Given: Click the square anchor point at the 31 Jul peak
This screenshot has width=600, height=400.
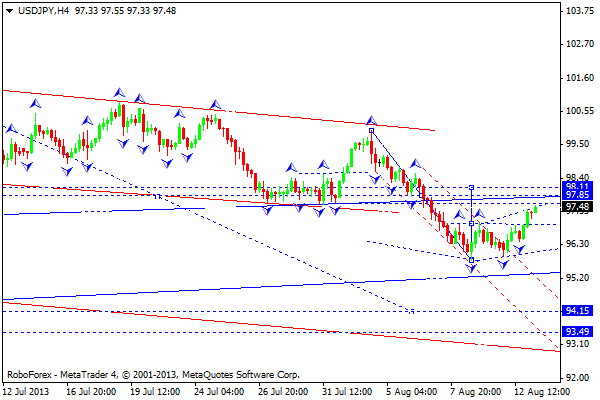Looking at the screenshot, I should click(x=371, y=131).
